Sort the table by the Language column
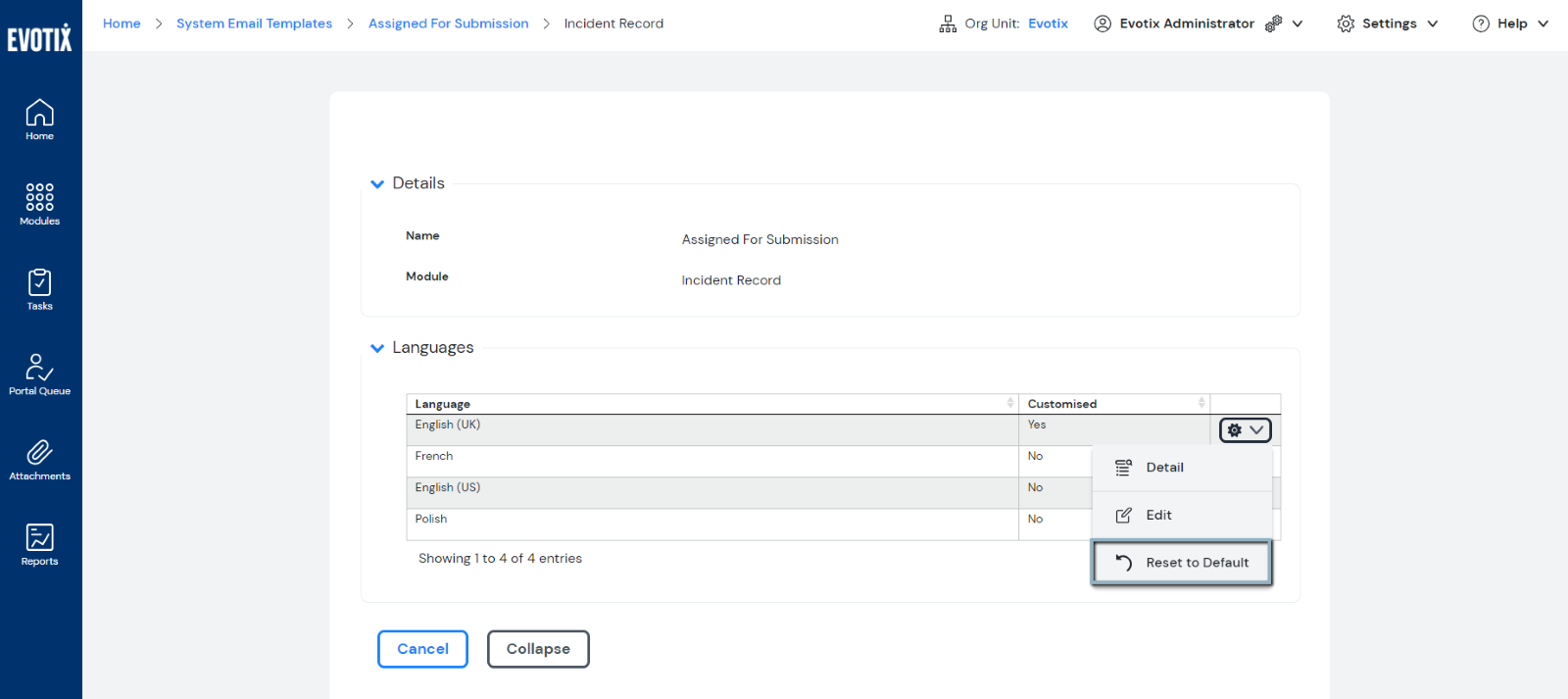 click(x=712, y=404)
